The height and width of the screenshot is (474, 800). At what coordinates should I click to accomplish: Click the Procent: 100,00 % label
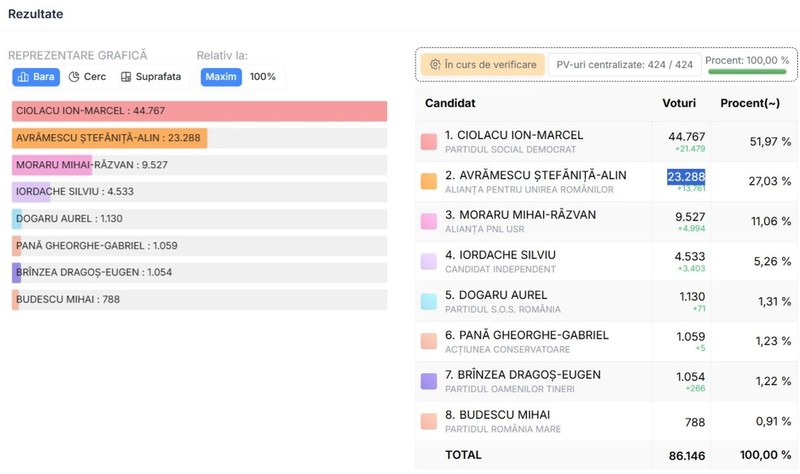(x=747, y=60)
